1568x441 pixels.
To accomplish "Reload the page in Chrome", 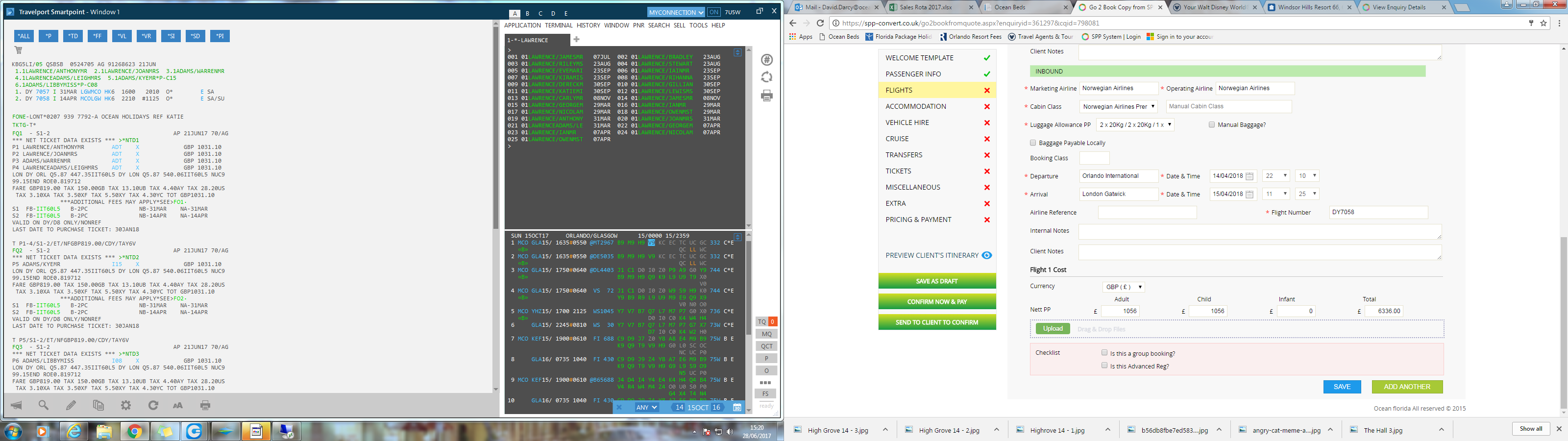I will pyautogui.click(x=820, y=23).
